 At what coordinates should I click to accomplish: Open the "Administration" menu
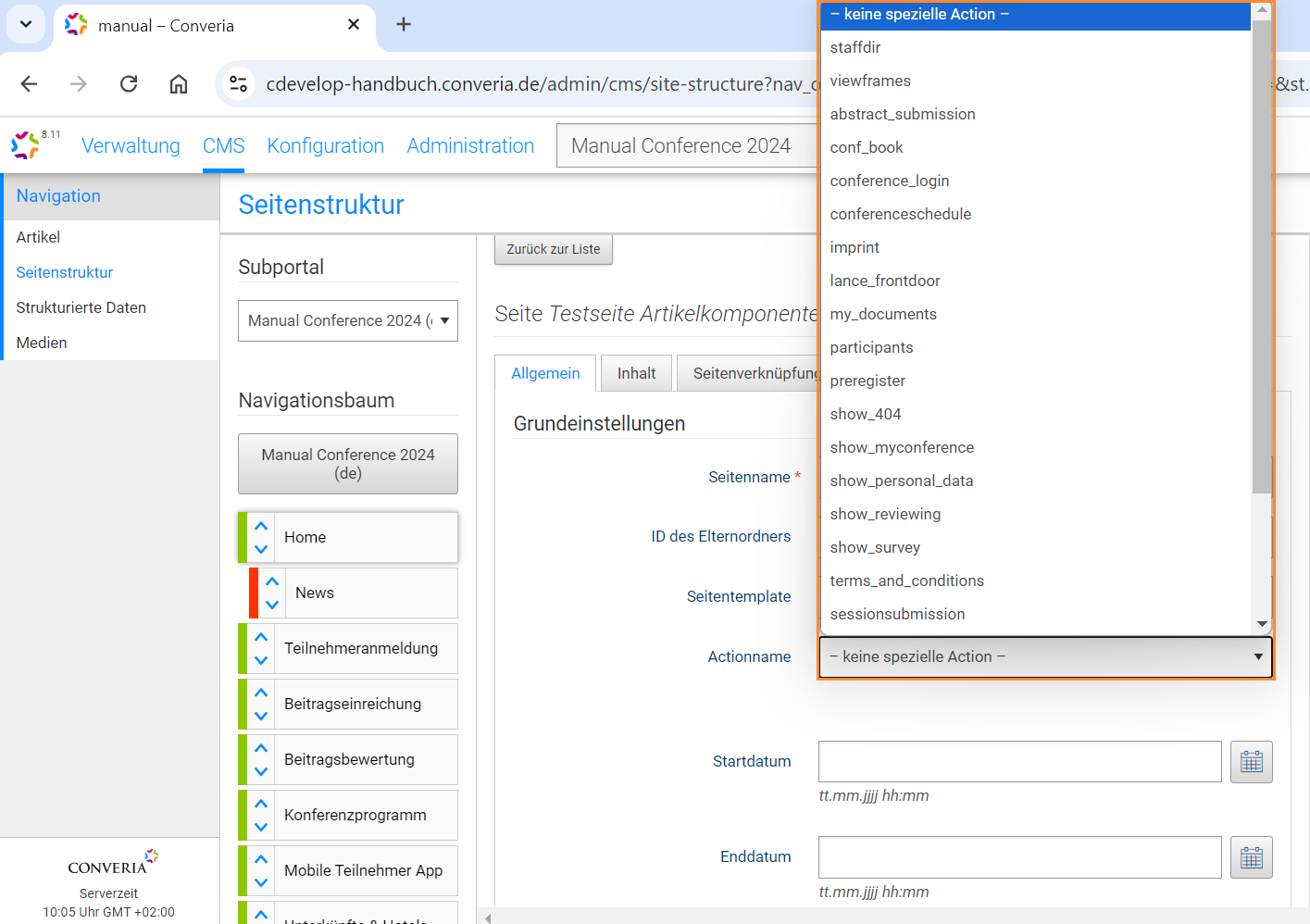pyautogui.click(x=470, y=145)
